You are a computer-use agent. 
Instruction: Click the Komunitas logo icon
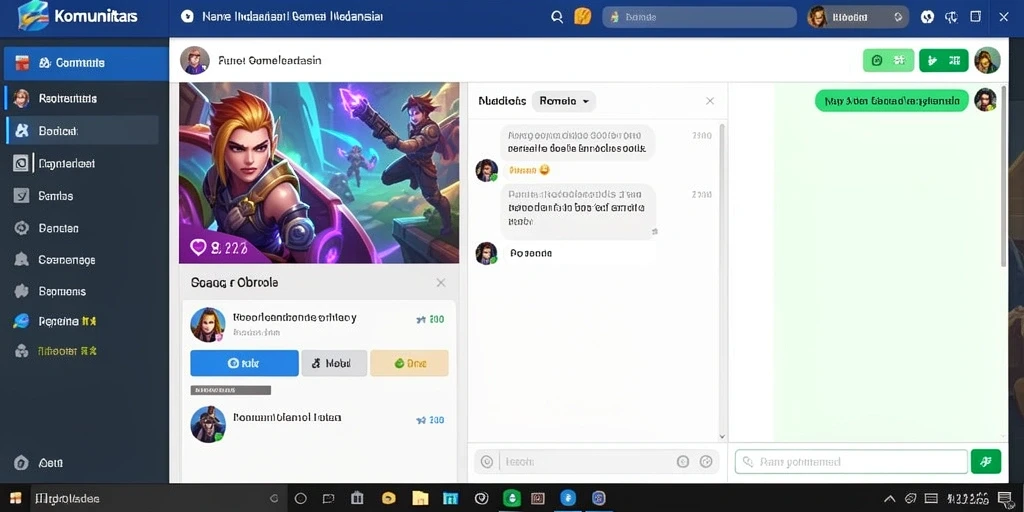point(33,16)
